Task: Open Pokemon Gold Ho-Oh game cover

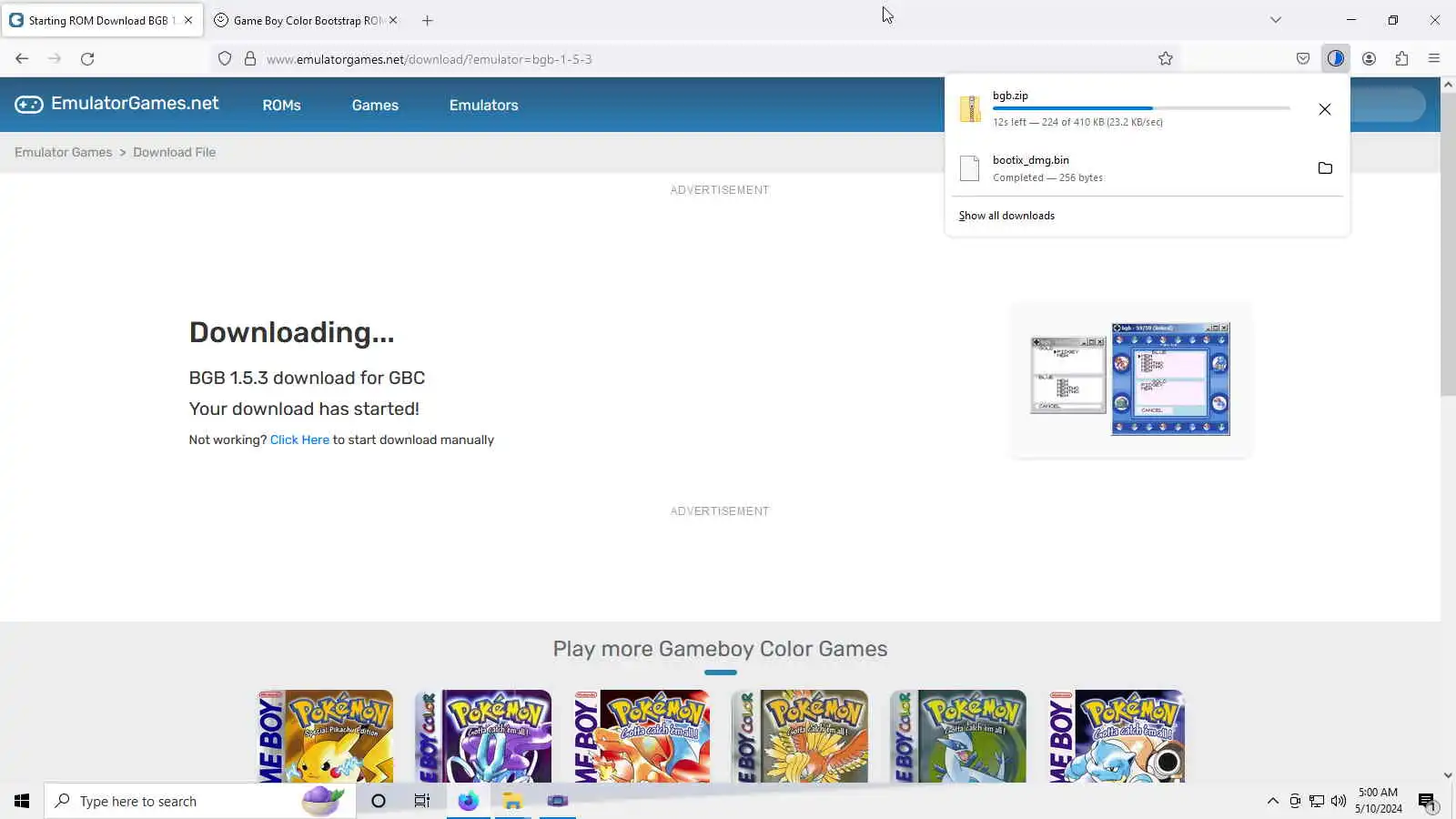Action: coord(799,736)
